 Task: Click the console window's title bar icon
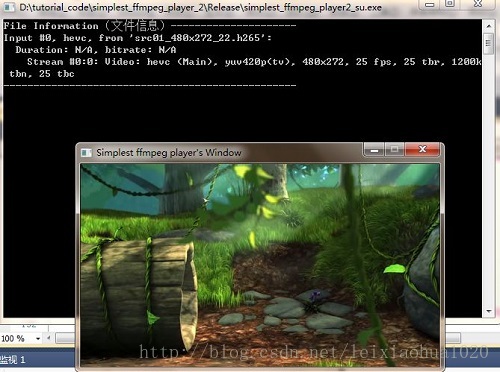point(8,7)
